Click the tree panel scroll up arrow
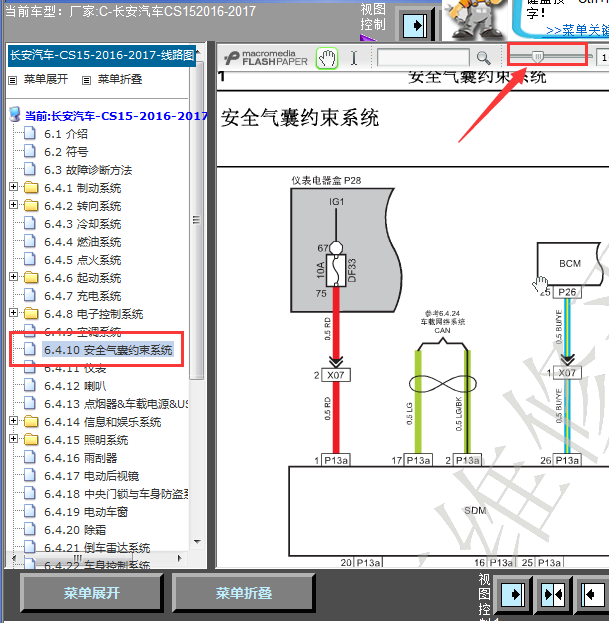The height and width of the screenshot is (623, 609). click(x=197, y=52)
